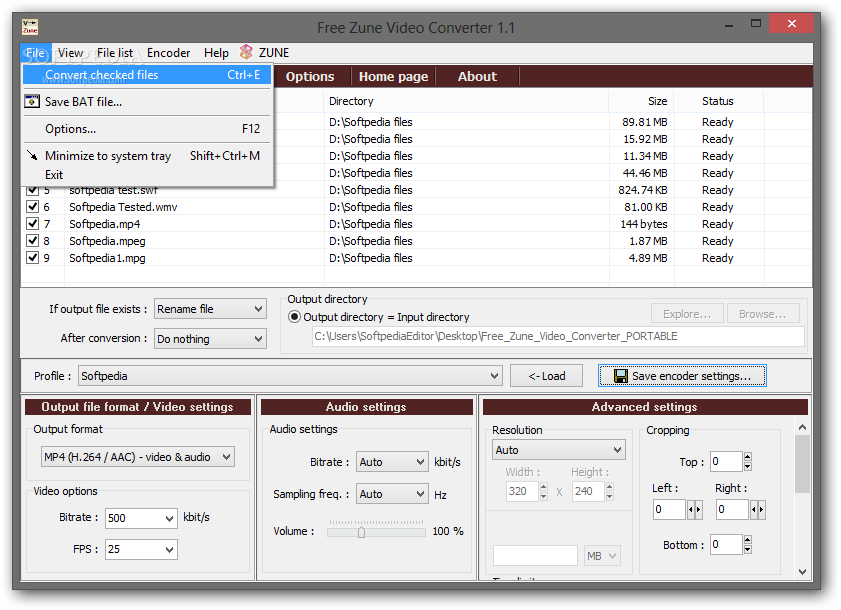Select Minimize to system tray entry
Image resolution: width=841 pixels, height=610 pixels.
coord(147,156)
